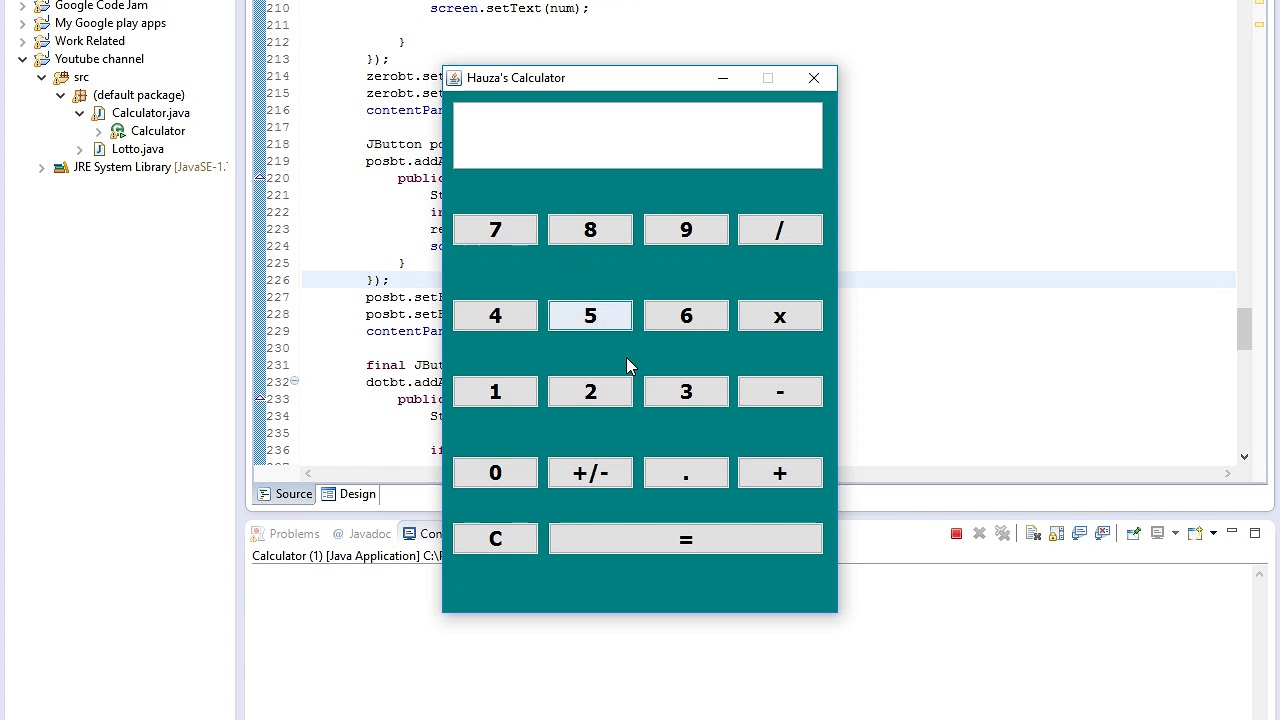Viewport: 1280px width, 720px height.
Task: Click calculator button 5
Action: pos(590,316)
